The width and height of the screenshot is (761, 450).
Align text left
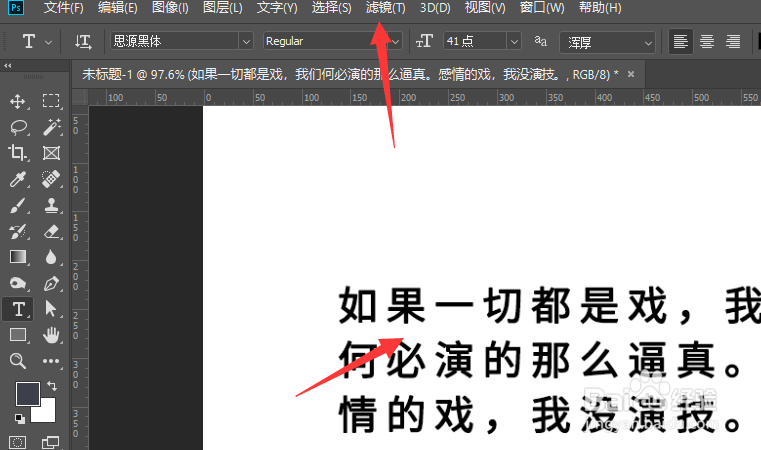pyautogui.click(x=680, y=42)
